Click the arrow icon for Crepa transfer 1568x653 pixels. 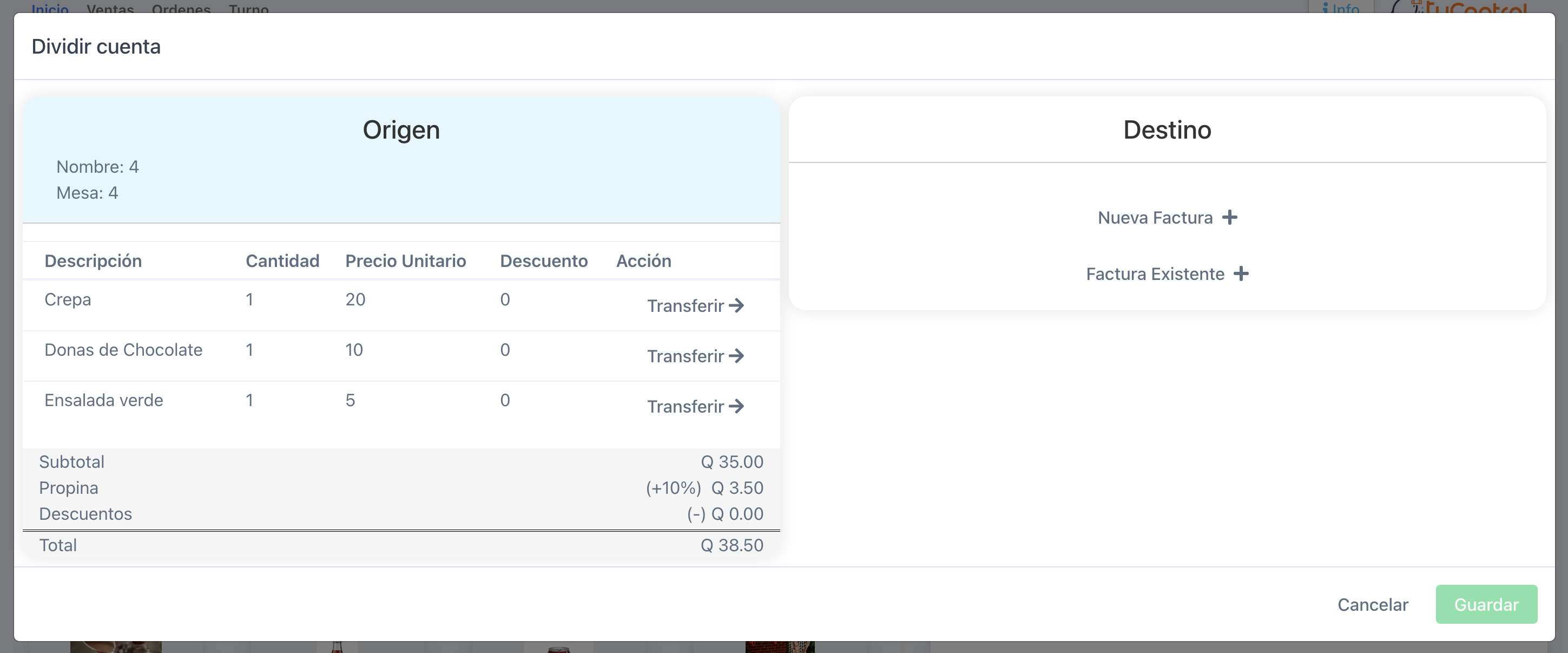pyautogui.click(x=736, y=305)
